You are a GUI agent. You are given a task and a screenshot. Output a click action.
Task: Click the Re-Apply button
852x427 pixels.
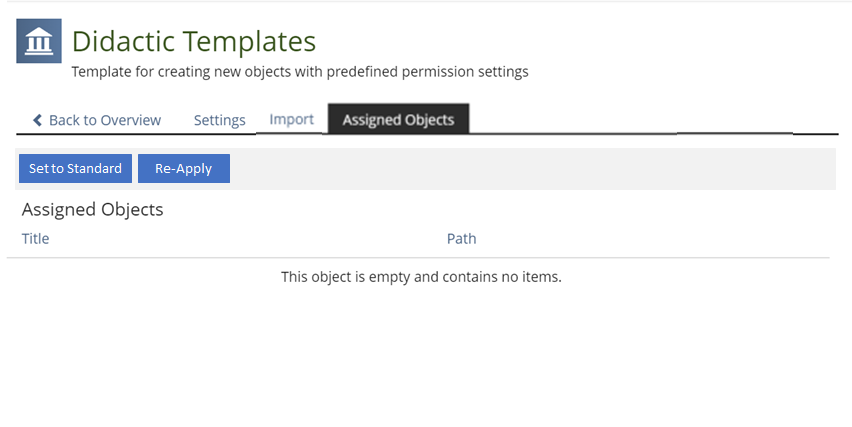184,168
